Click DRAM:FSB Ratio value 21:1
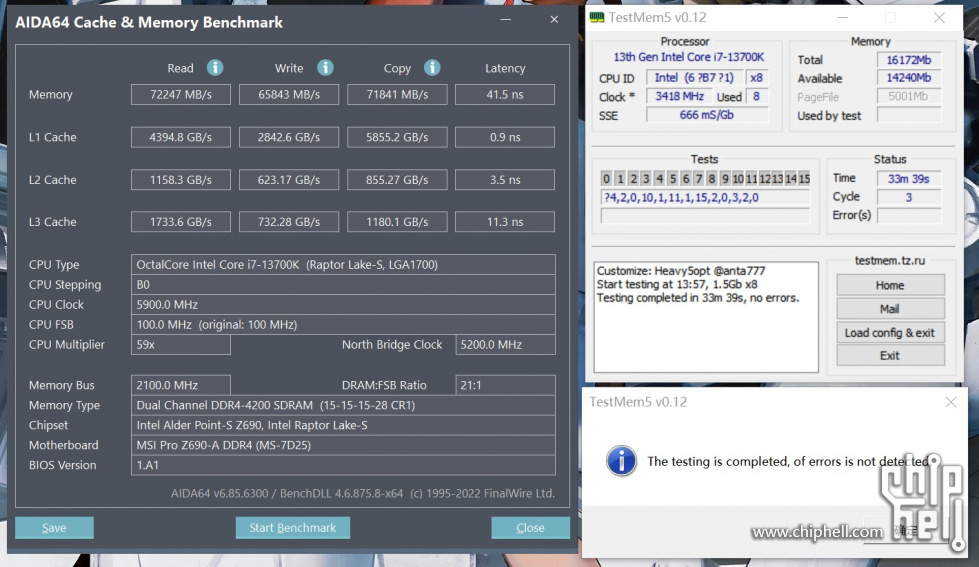This screenshot has height=567, width=979. [505, 385]
